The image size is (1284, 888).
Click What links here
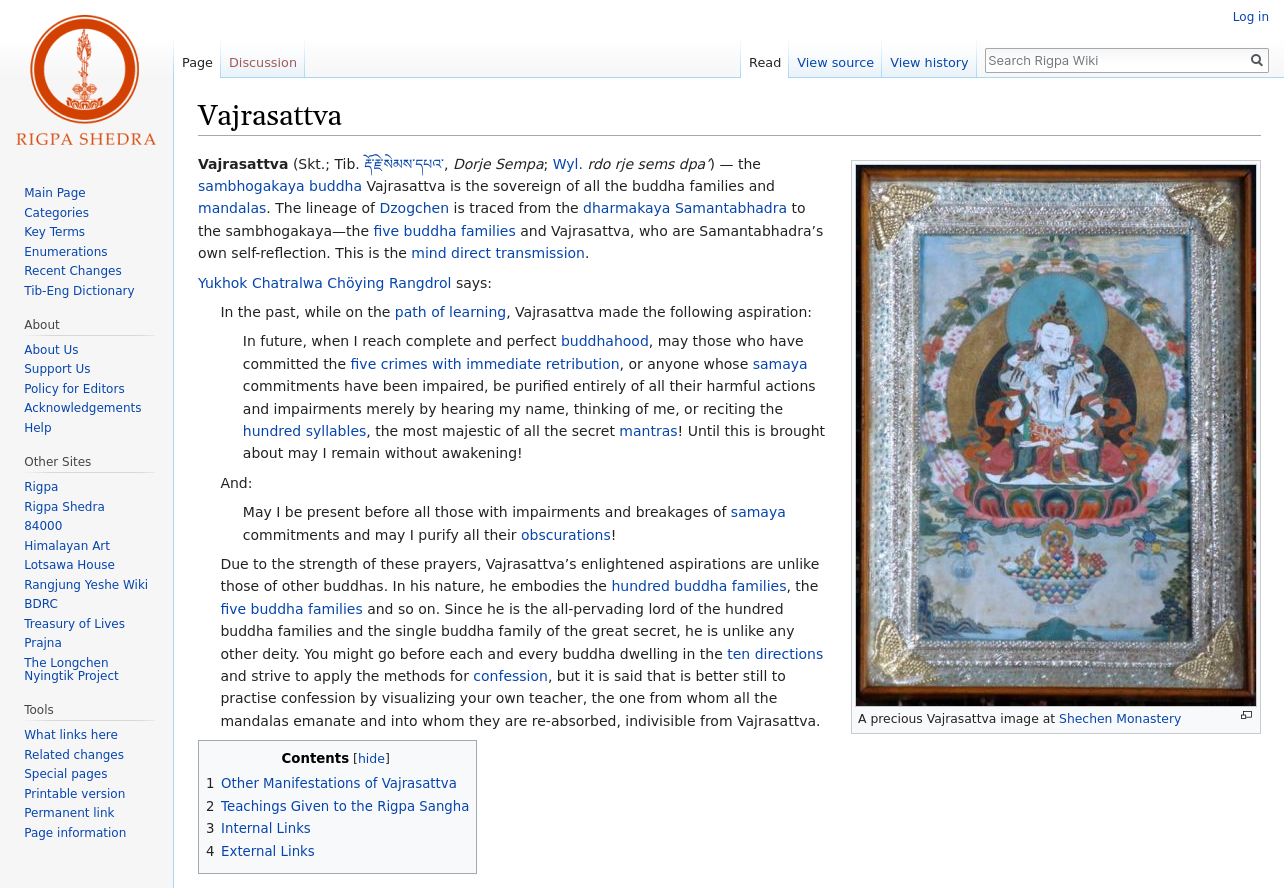pyautogui.click(x=71, y=735)
